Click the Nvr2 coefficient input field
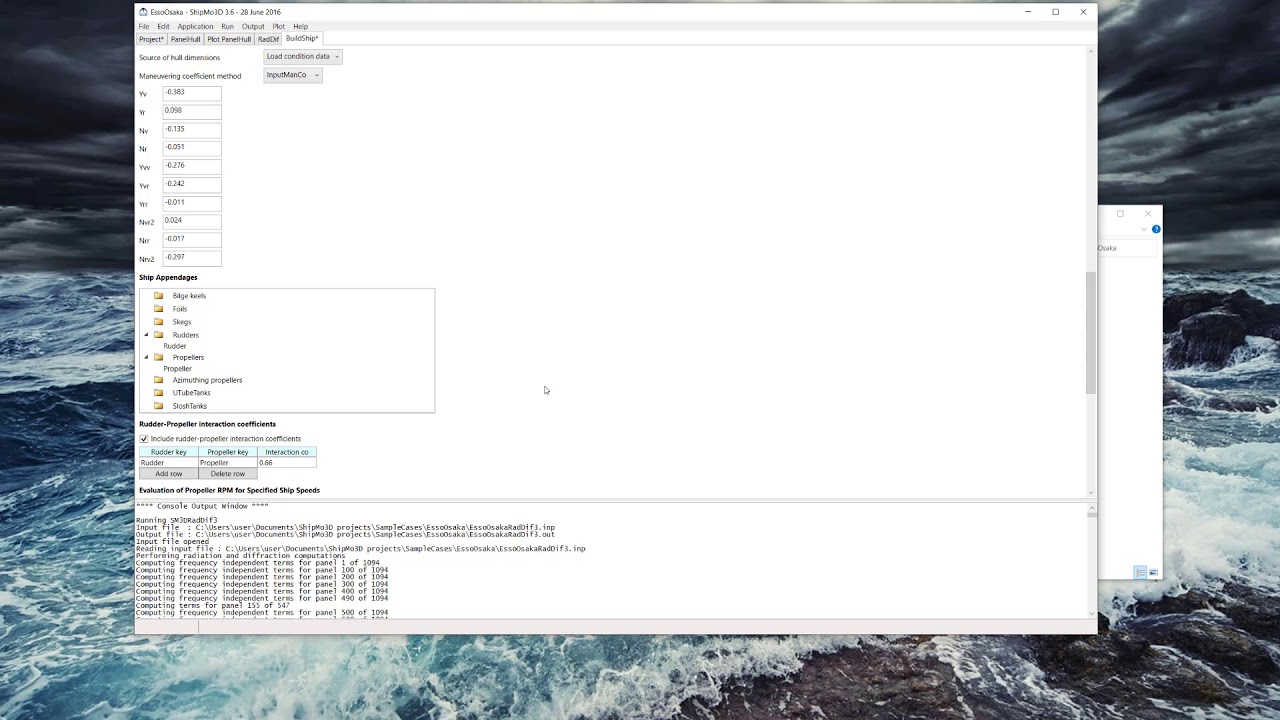The width and height of the screenshot is (1280, 720). point(192,221)
